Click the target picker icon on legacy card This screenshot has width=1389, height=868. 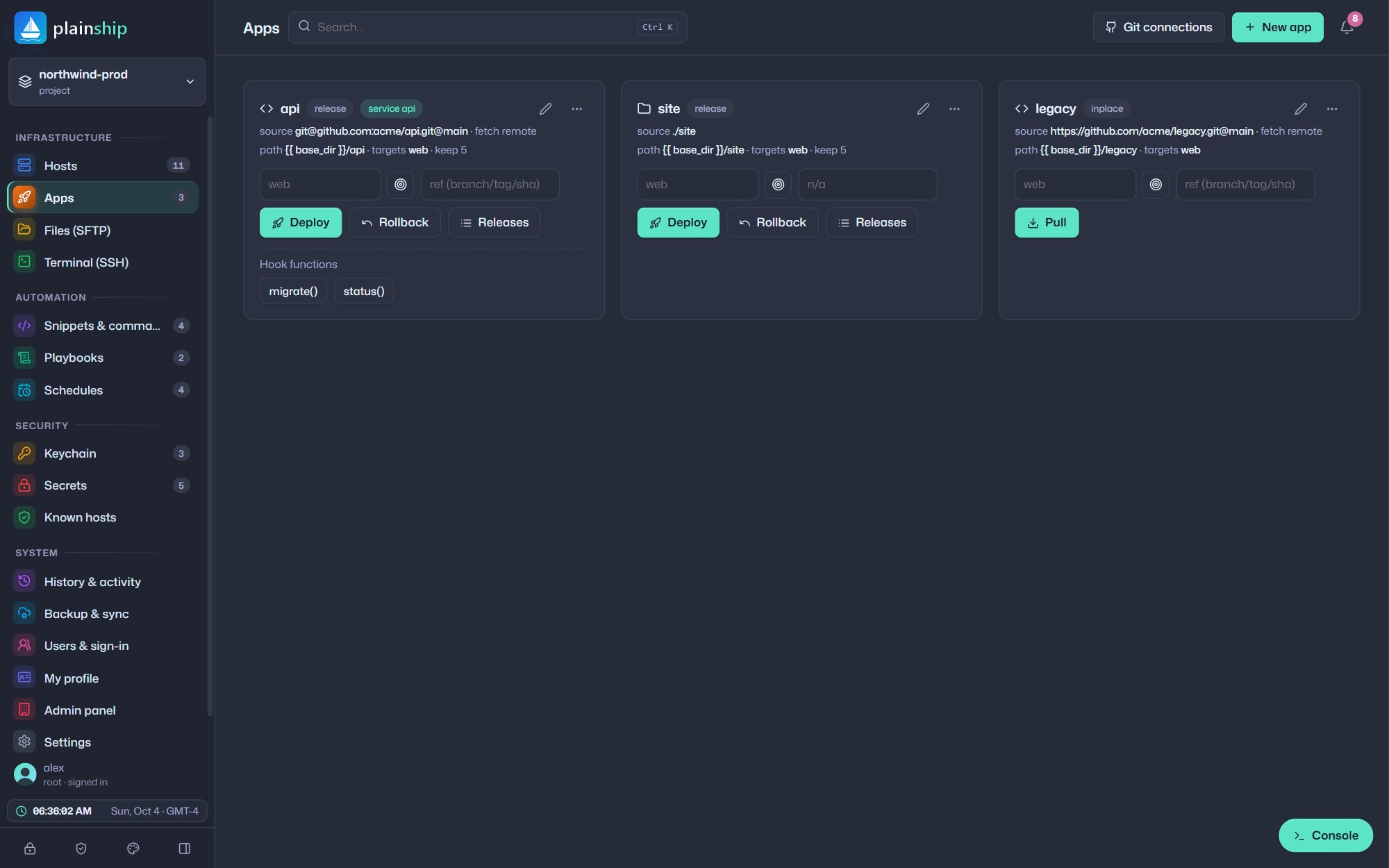tap(1156, 184)
